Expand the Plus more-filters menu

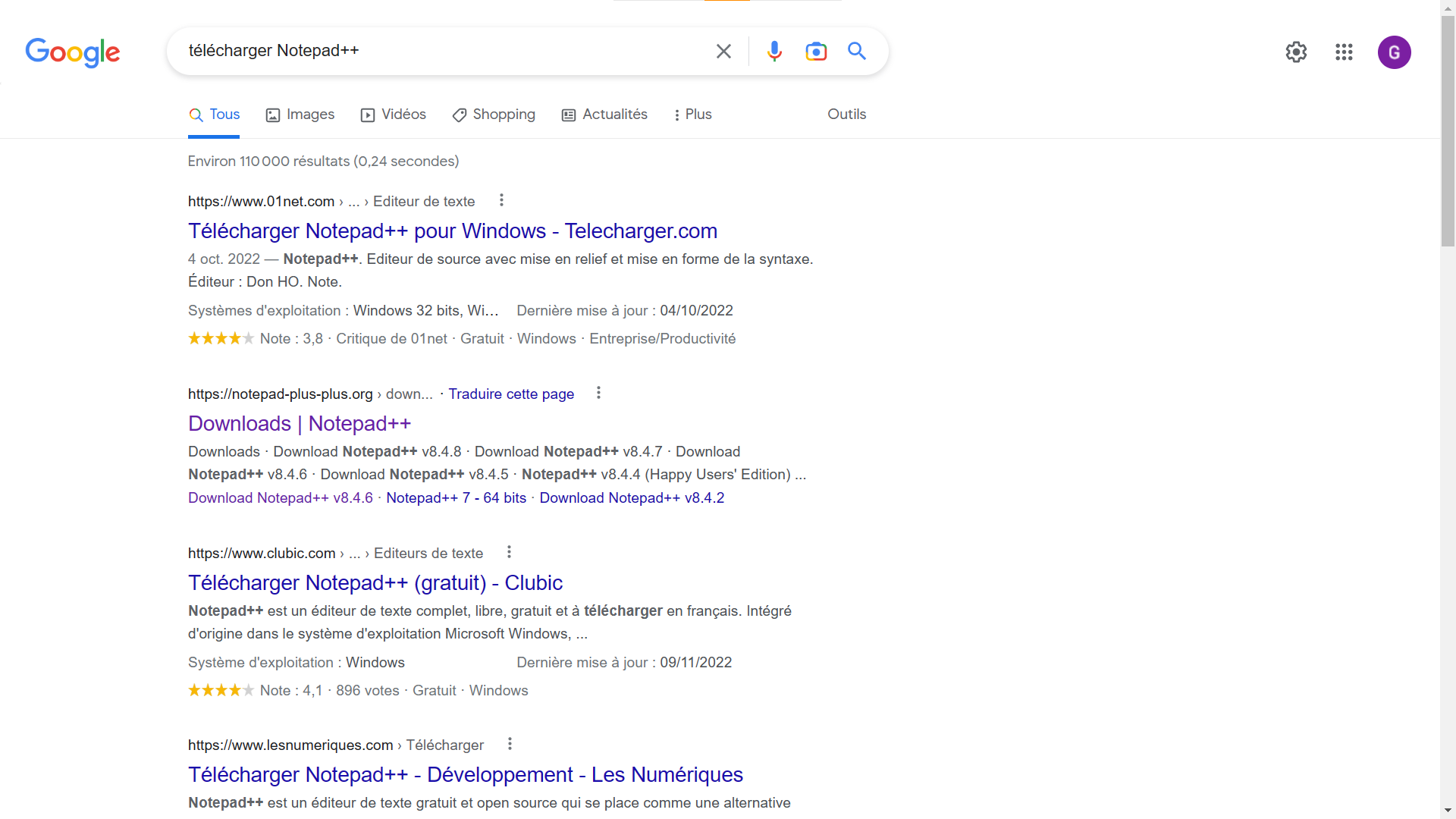tap(692, 115)
